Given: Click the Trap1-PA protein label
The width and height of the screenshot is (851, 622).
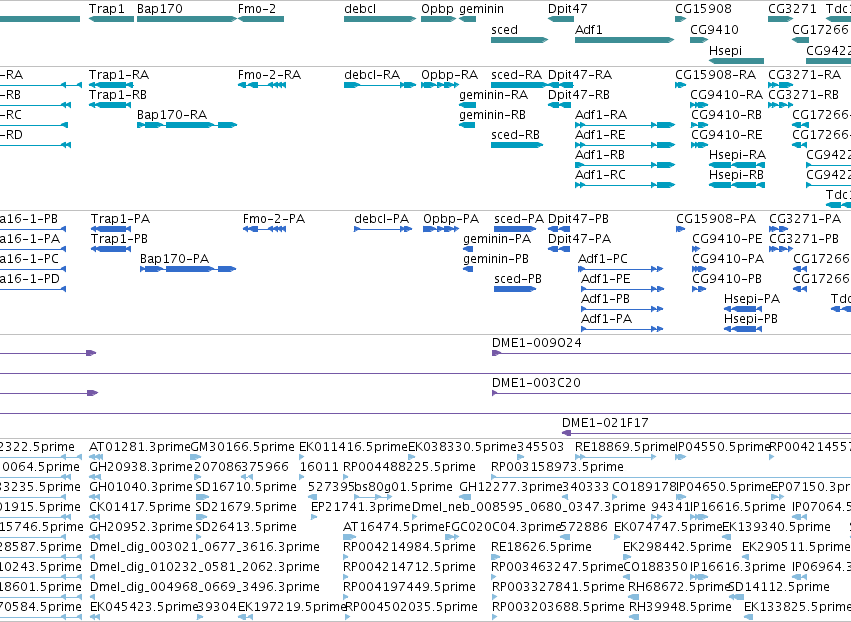Looking at the screenshot, I should click(120, 219).
